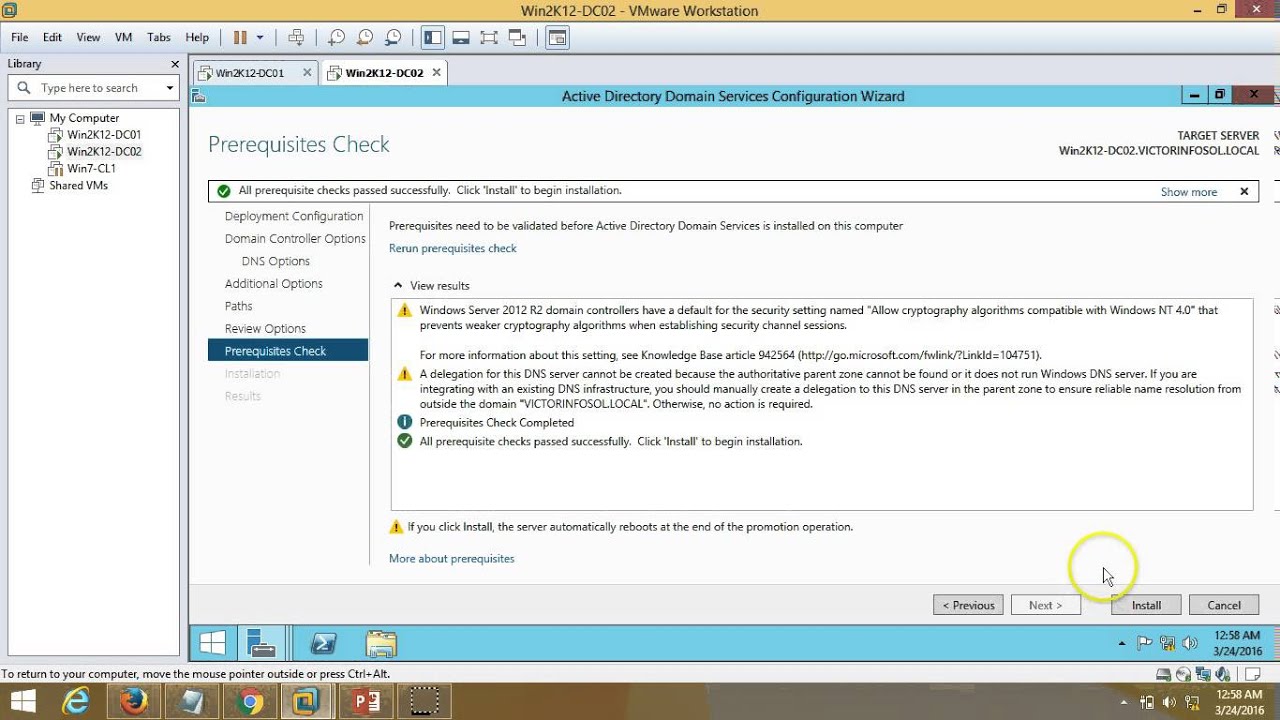Open the File menu
This screenshot has height=720, width=1280.
20,37
